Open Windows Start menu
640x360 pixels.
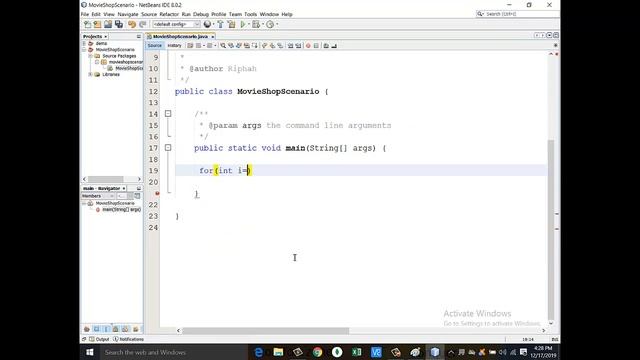tap(90, 352)
